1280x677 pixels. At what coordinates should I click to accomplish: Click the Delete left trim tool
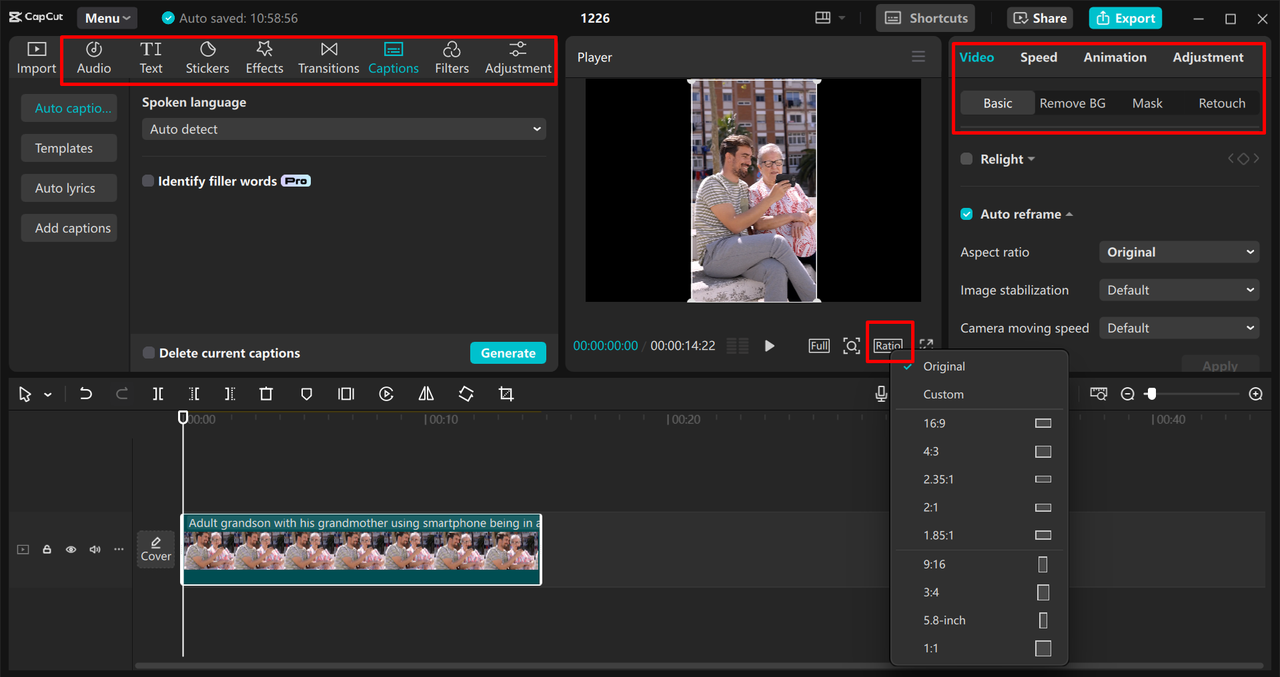(x=194, y=394)
